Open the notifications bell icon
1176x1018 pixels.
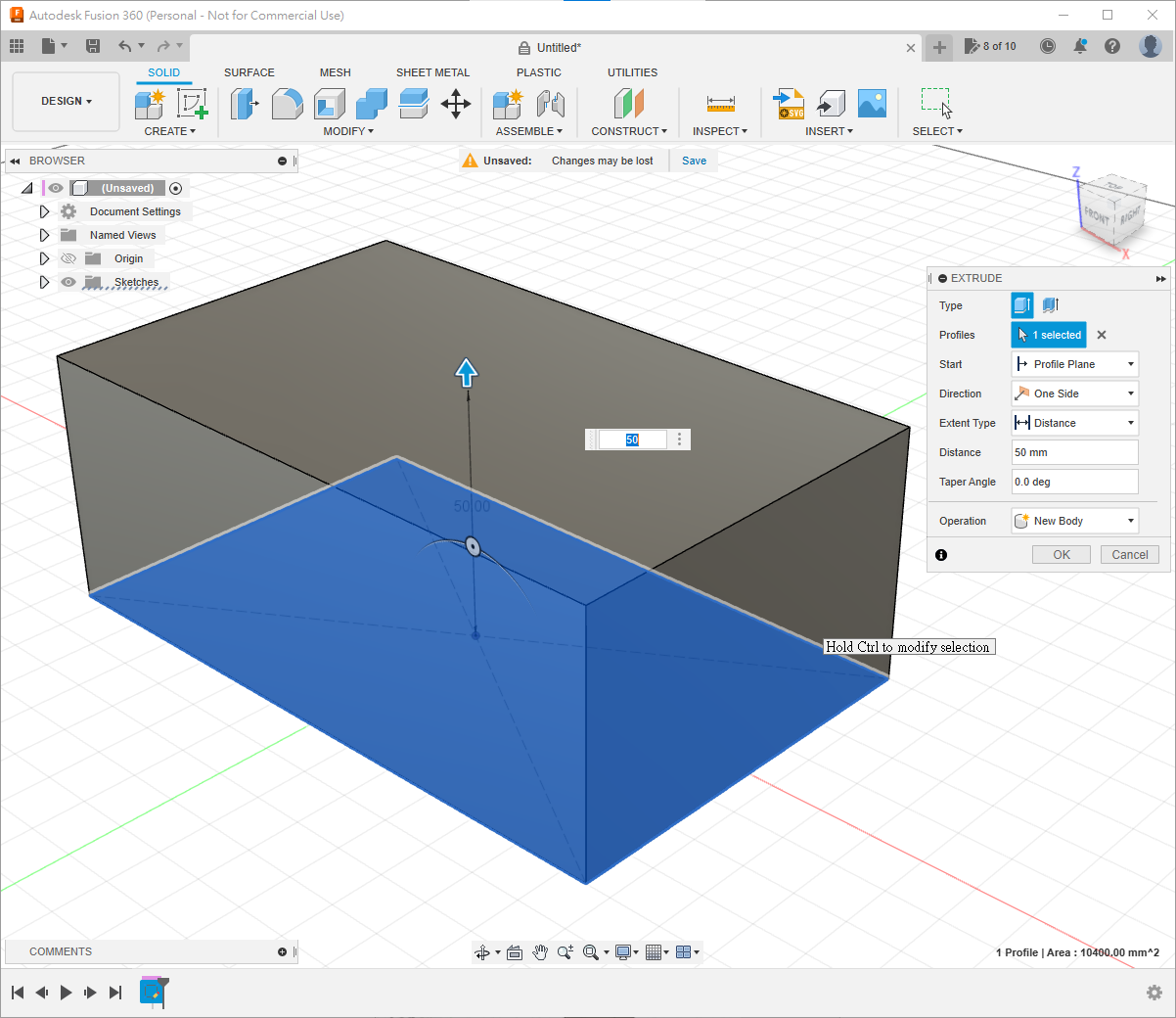(1080, 46)
